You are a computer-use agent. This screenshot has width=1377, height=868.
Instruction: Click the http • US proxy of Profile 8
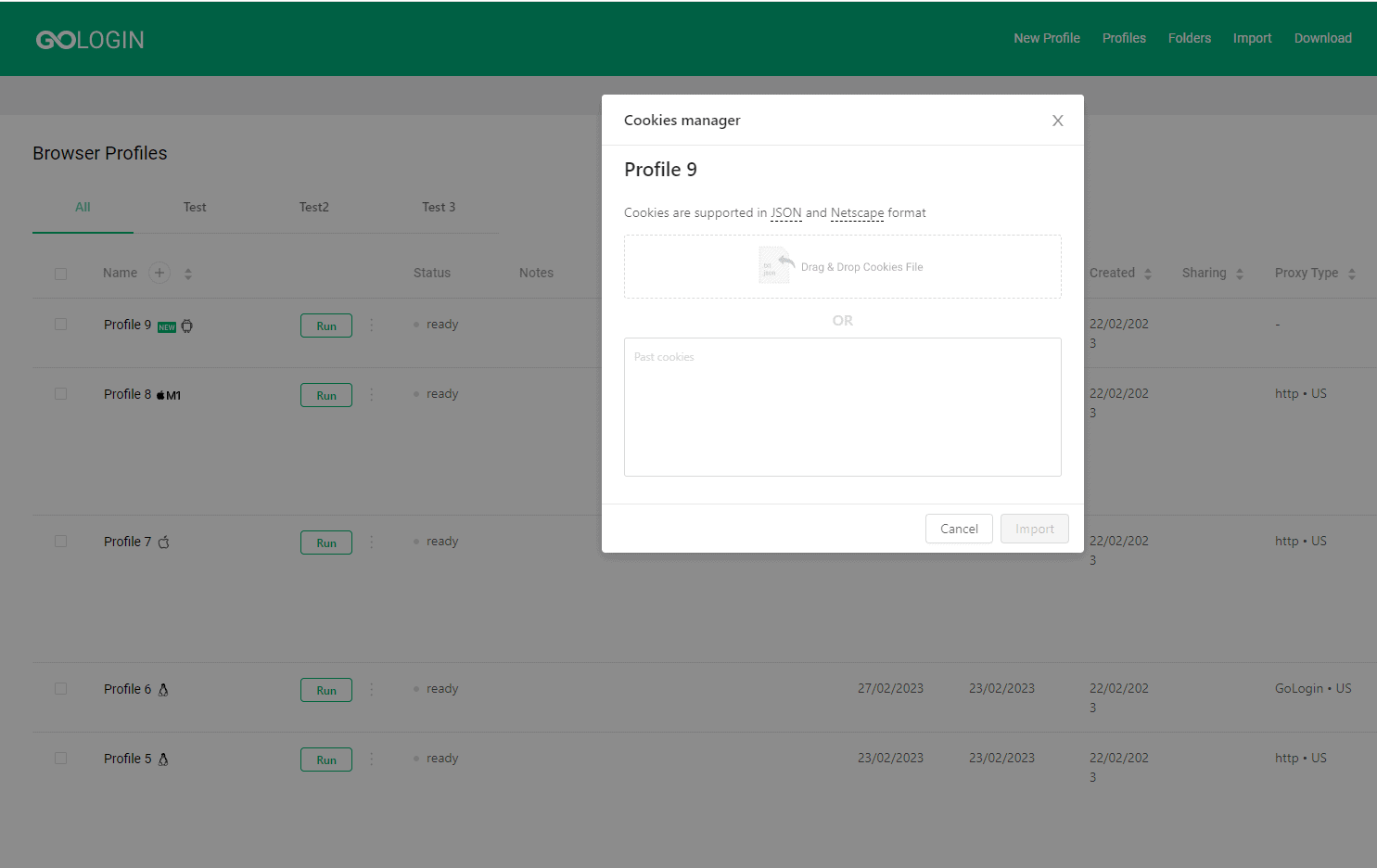(1301, 393)
